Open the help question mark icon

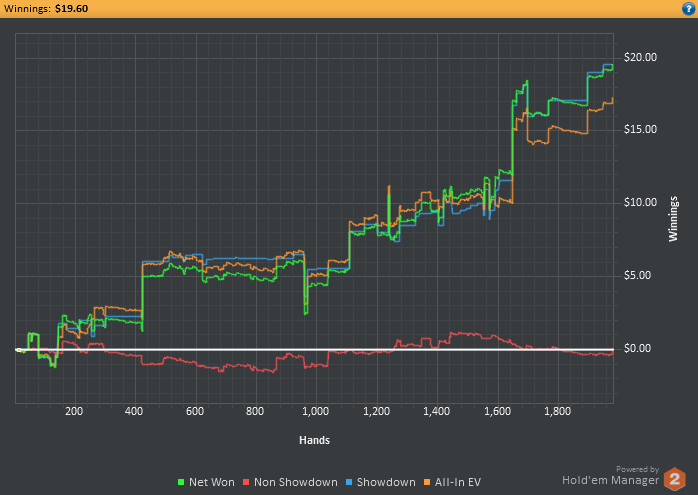pos(689,8)
